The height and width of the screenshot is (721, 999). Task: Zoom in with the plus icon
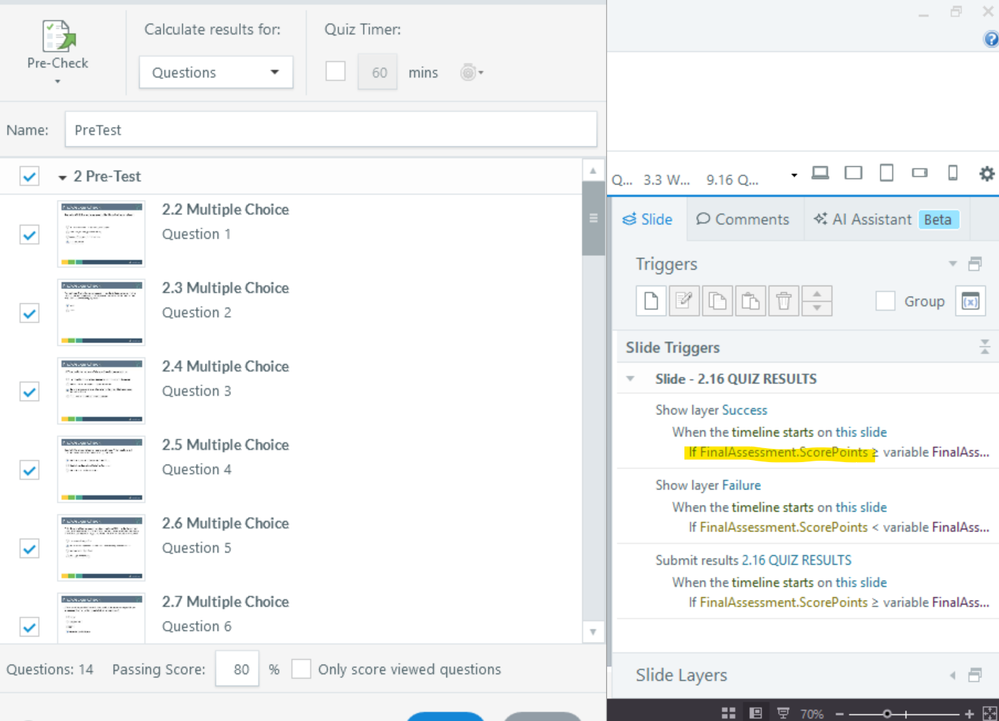coord(969,714)
